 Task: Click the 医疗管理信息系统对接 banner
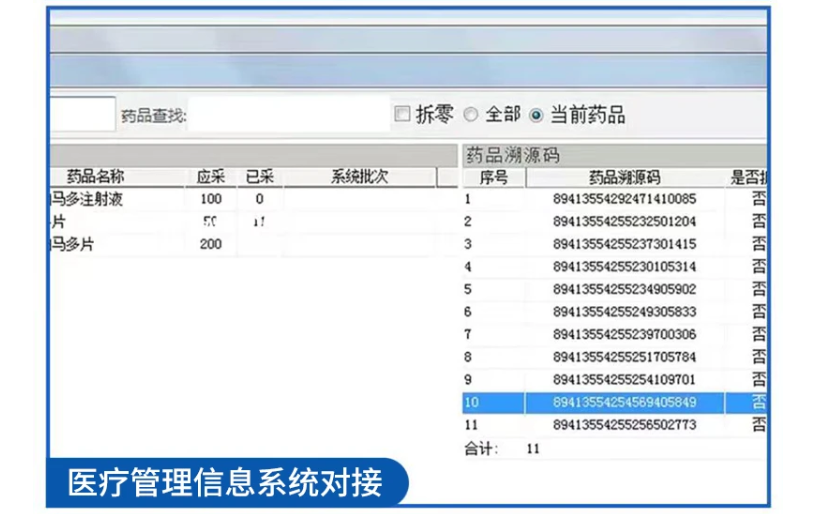pyautogui.click(x=225, y=484)
